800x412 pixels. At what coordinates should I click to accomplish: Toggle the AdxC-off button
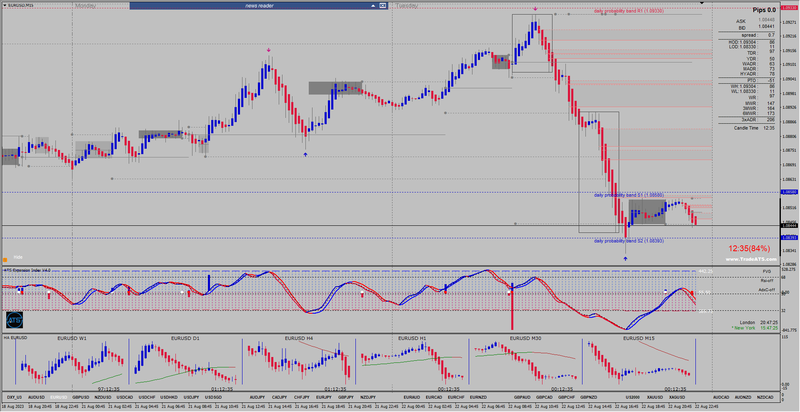[766, 290]
